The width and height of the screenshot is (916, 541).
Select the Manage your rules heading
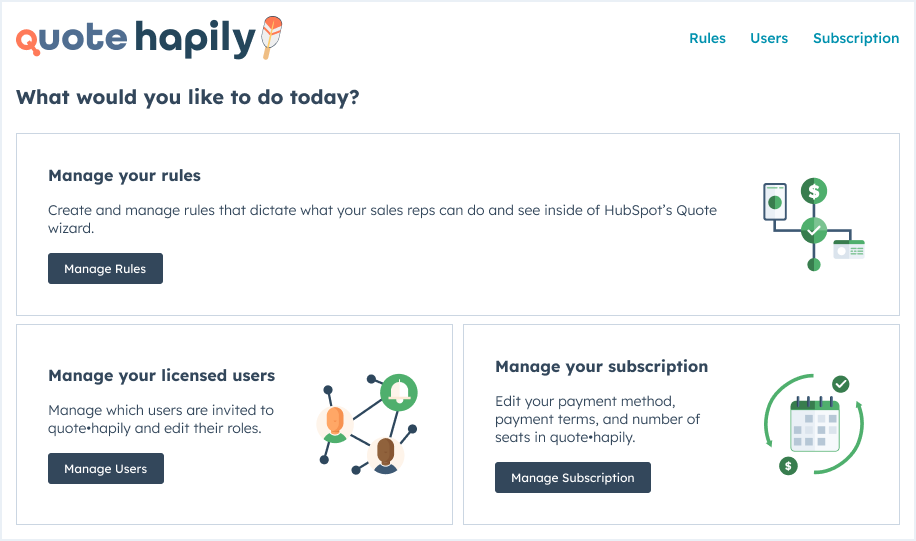point(124,175)
